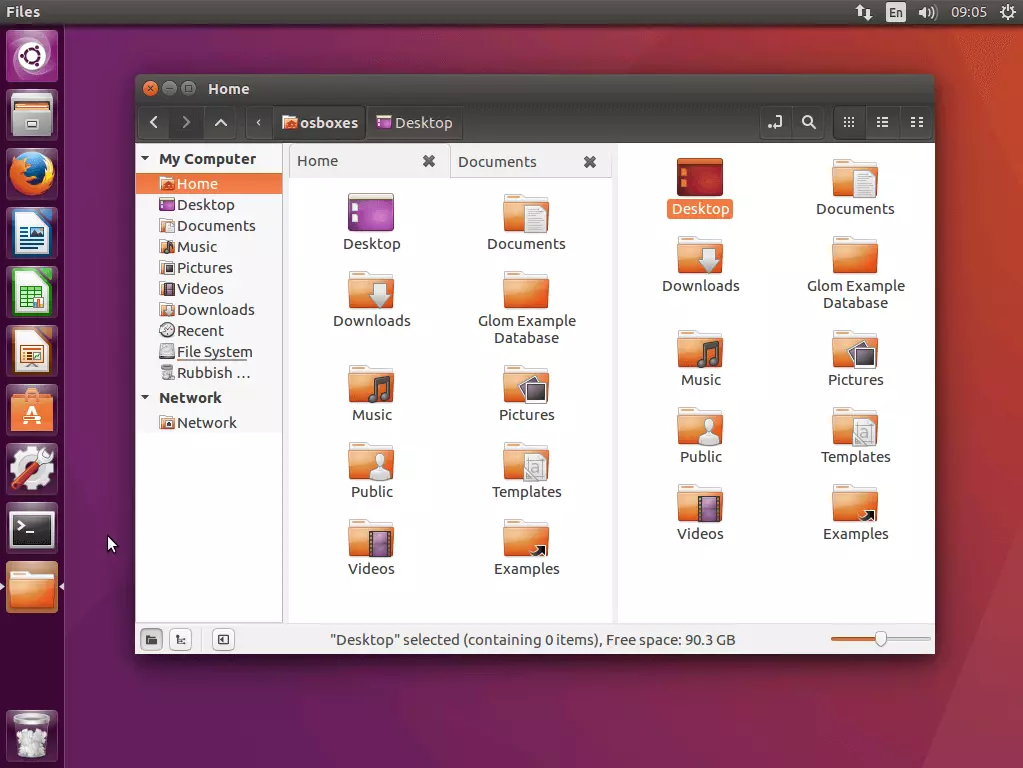Collapse the My Computer section

(x=146, y=159)
